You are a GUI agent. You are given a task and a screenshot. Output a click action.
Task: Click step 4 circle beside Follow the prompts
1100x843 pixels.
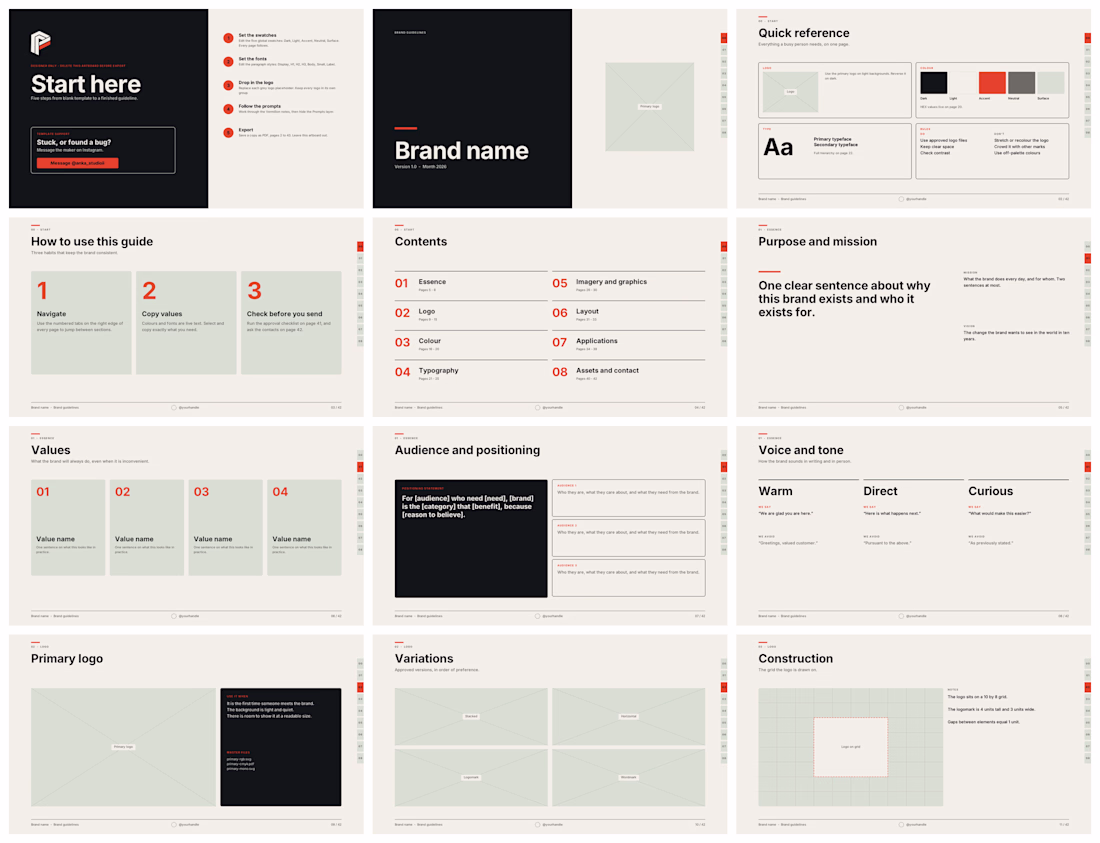[x=228, y=109]
